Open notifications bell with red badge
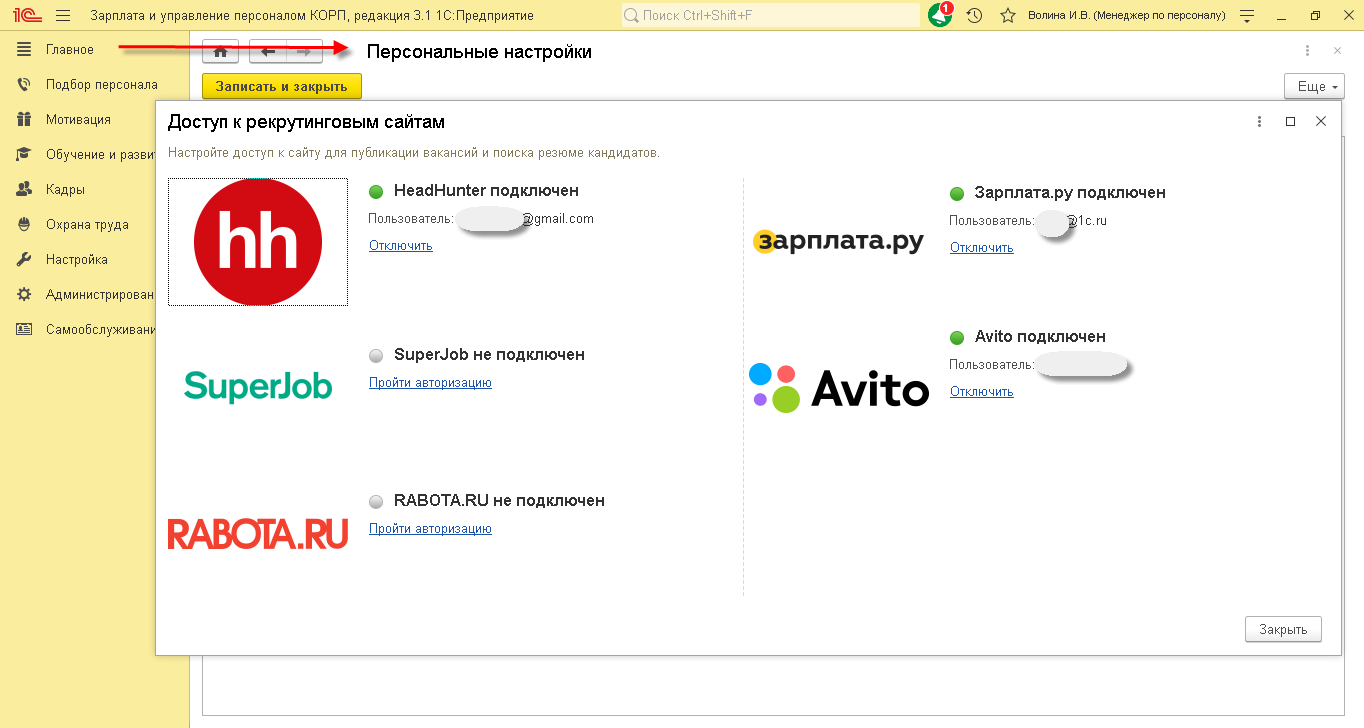Viewport: 1364px width, 728px height. pyautogui.click(x=940, y=15)
